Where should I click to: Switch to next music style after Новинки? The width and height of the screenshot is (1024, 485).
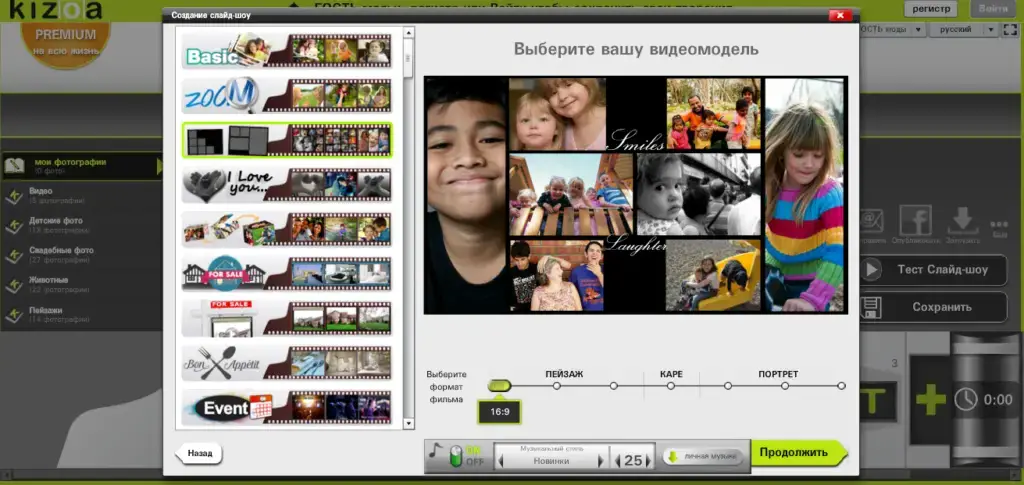pos(601,460)
